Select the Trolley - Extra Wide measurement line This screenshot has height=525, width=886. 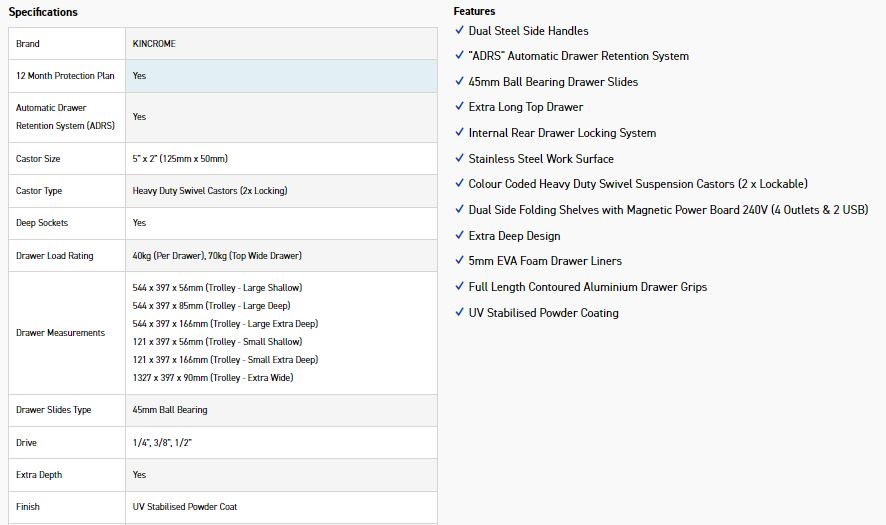[x=212, y=378]
